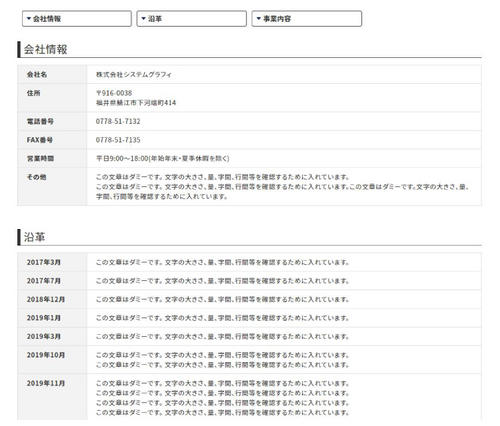Click the arrow icon beside 会社情報
Screen dimensions: 500x426
click(x=29, y=19)
